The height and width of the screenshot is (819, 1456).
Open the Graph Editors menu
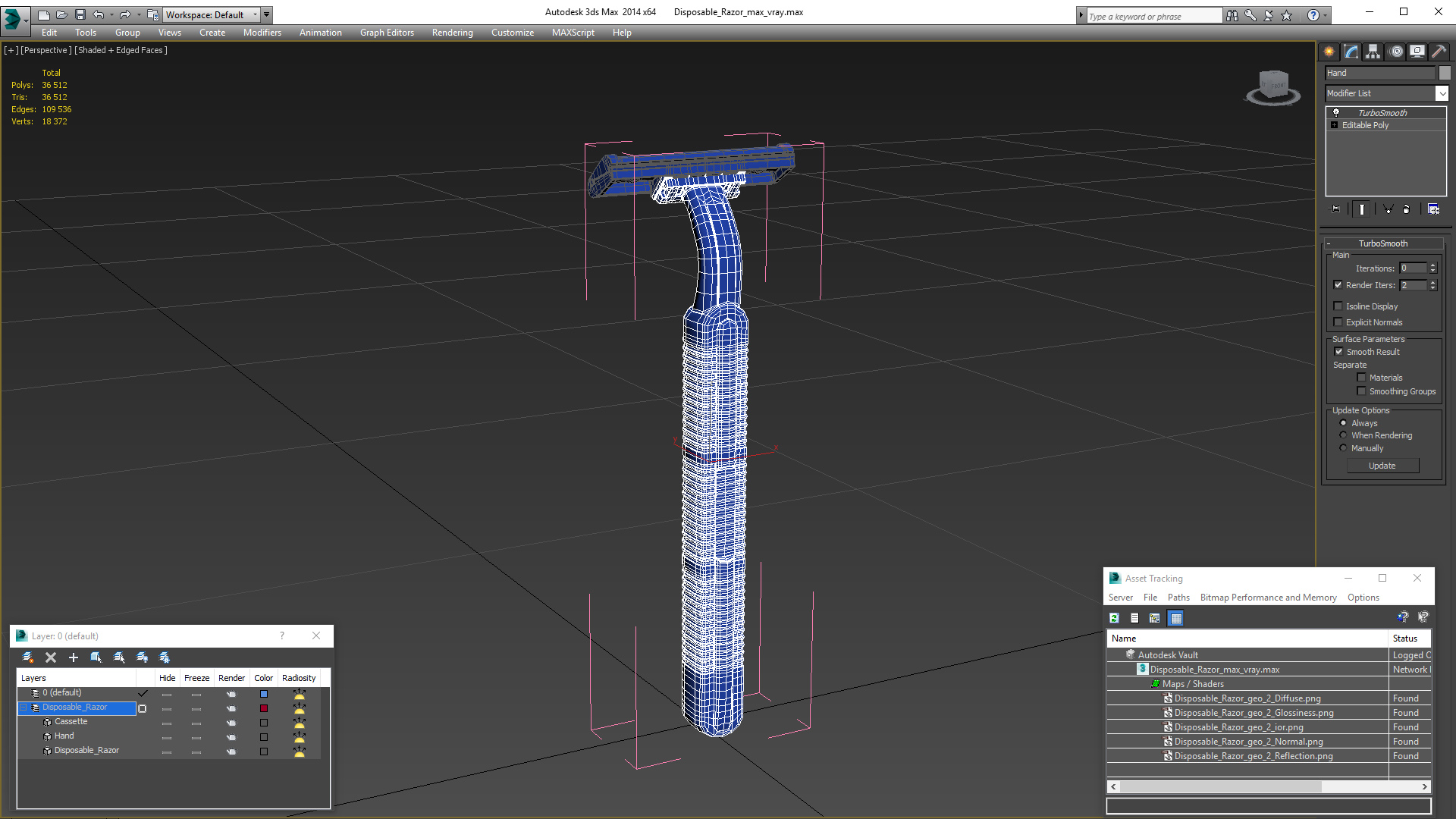point(387,33)
